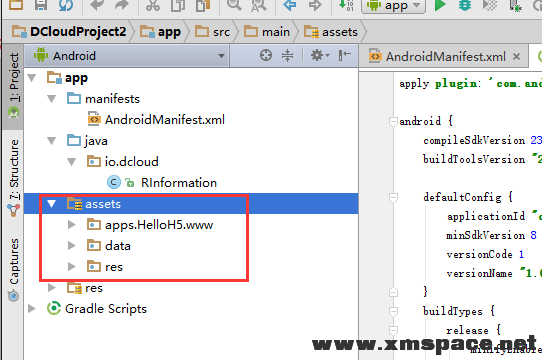Fold the defaultConfig block in the gutter

click(x=393, y=197)
